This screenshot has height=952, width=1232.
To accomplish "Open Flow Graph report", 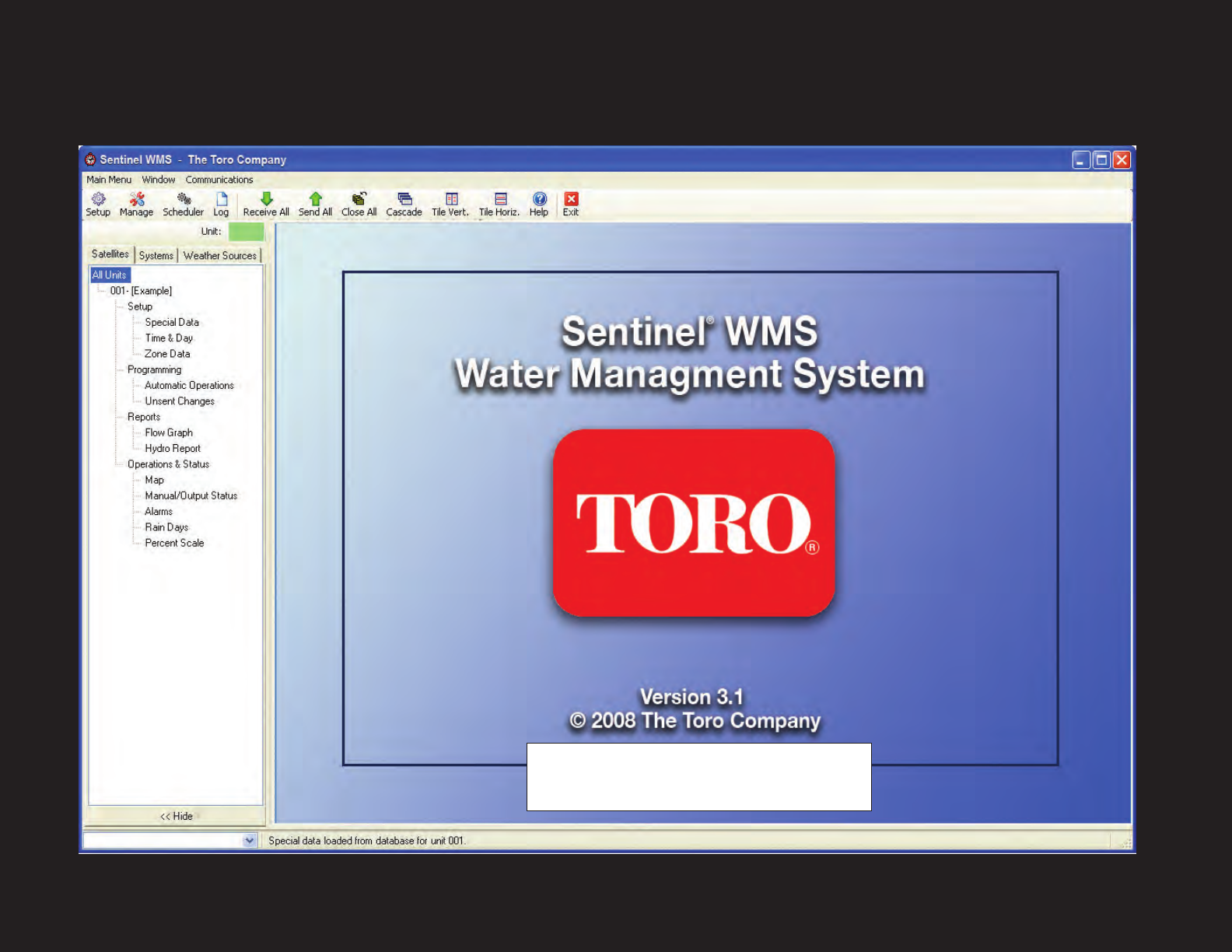I will pos(169,432).
